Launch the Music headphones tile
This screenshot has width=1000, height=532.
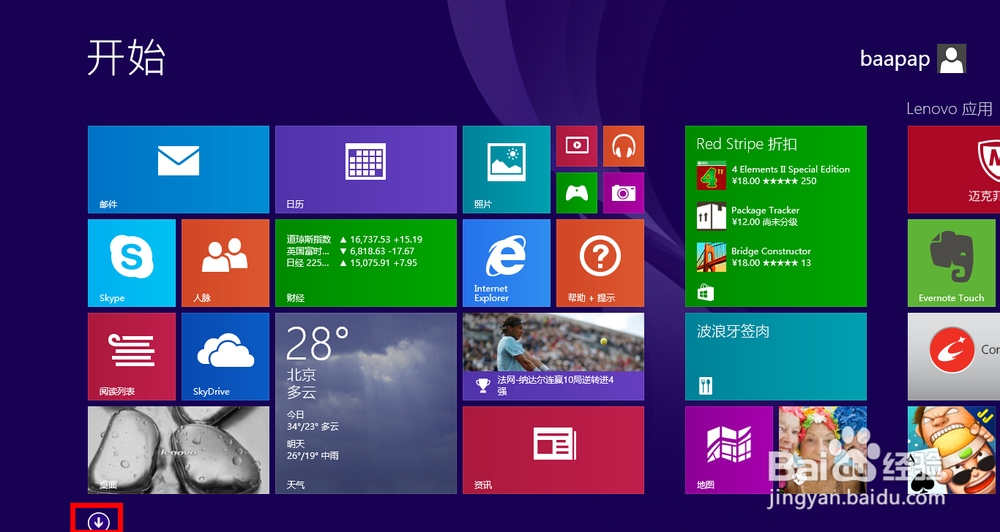click(623, 146)
